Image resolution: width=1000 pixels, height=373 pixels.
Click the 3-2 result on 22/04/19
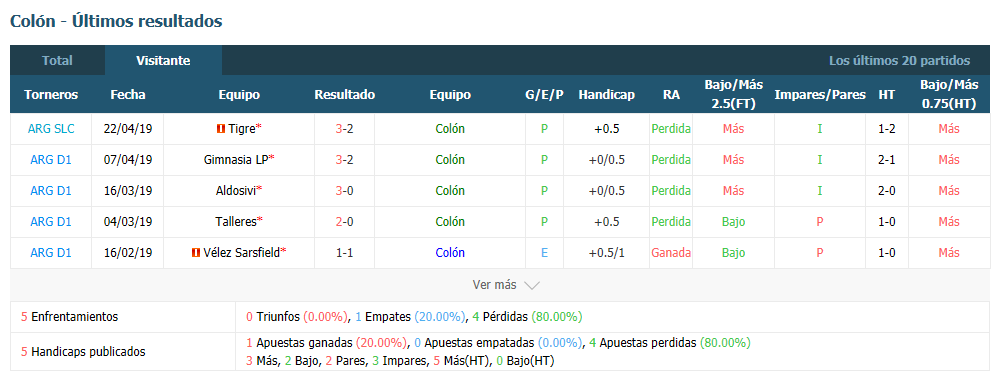click(344, 129)
